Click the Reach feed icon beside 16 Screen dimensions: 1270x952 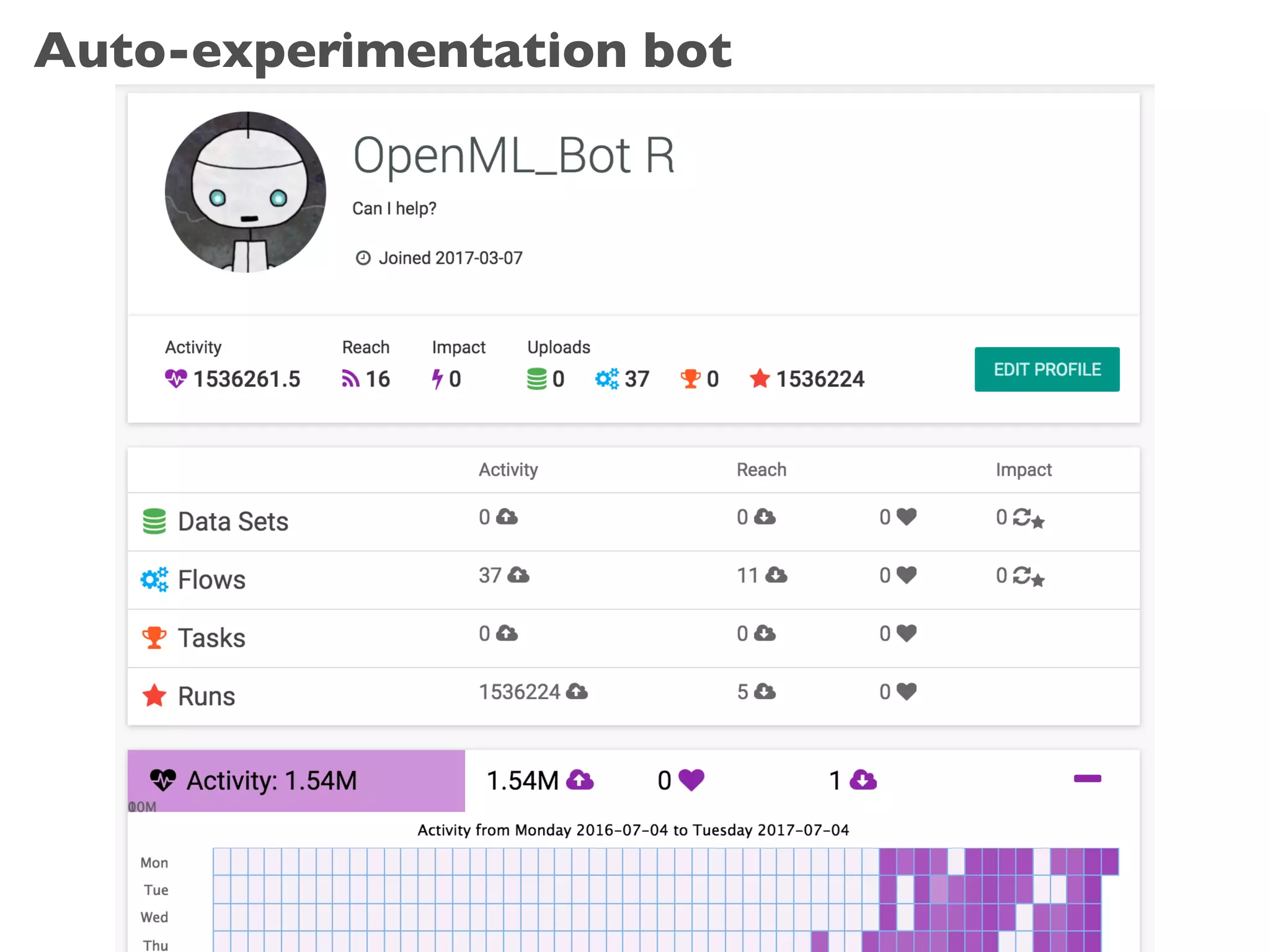coord(350,379)
